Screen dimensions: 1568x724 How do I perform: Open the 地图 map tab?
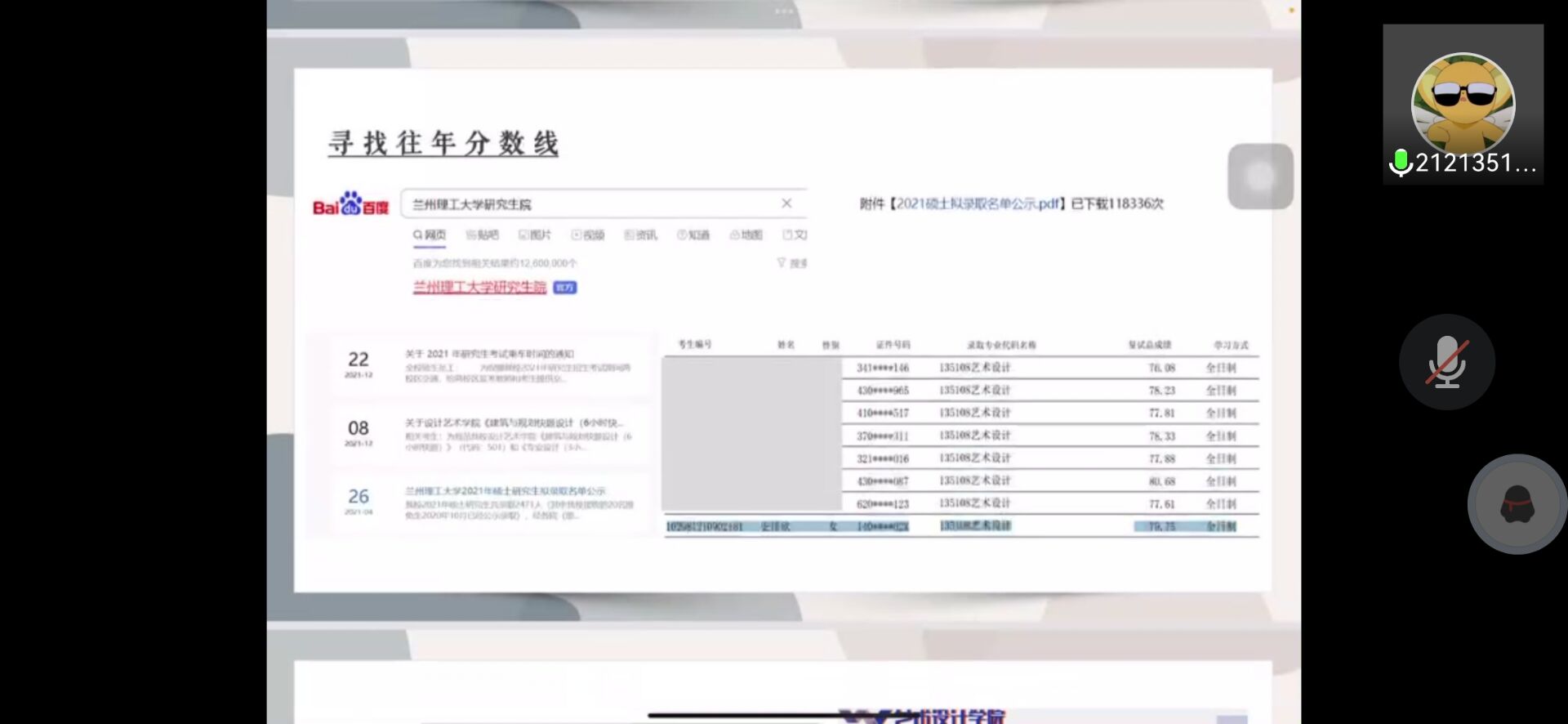point(746,235)
